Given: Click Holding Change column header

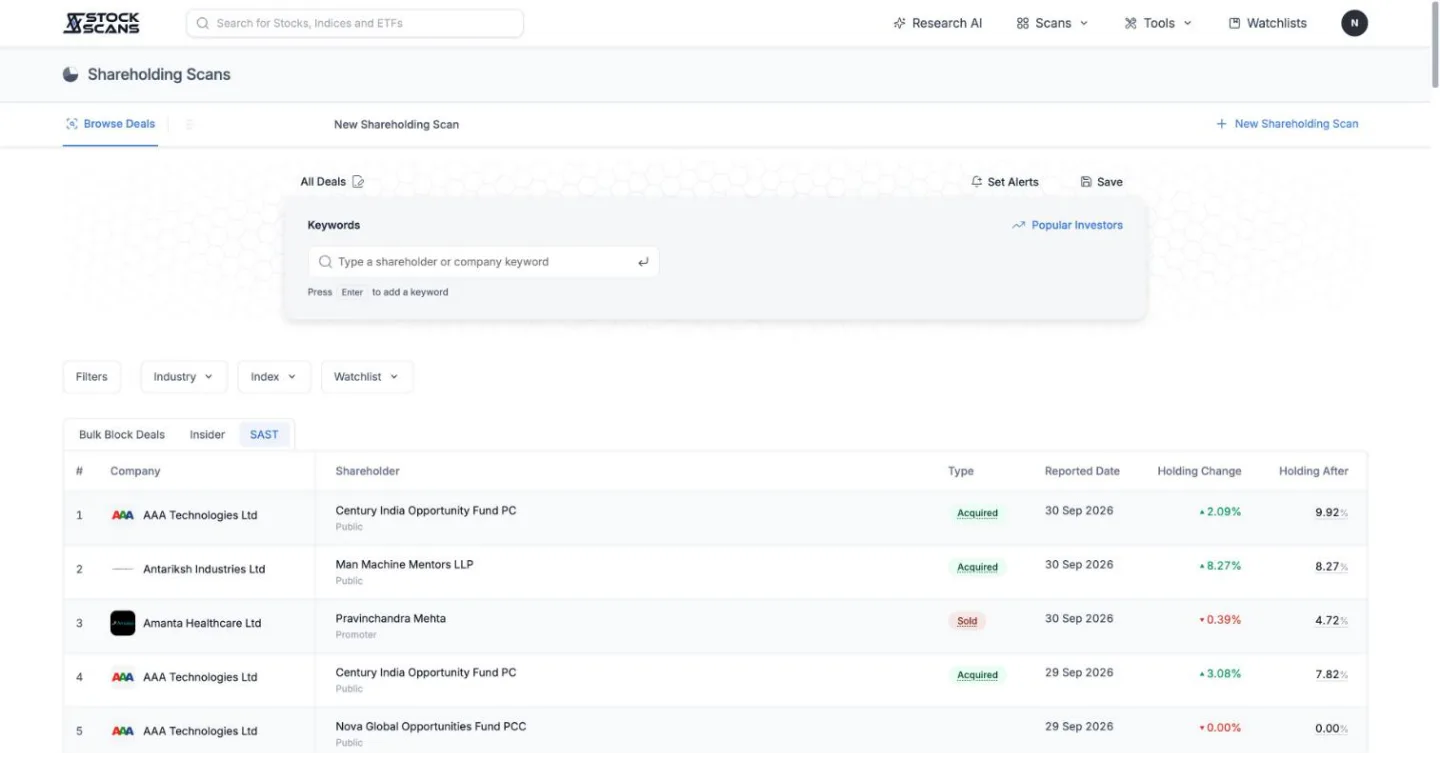Looking at the screenshot, I should pyautogui.click(x=1199, y=471).
